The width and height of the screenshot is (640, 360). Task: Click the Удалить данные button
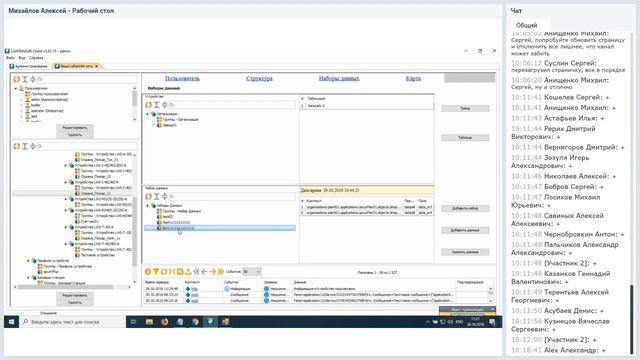coord(465,252)
